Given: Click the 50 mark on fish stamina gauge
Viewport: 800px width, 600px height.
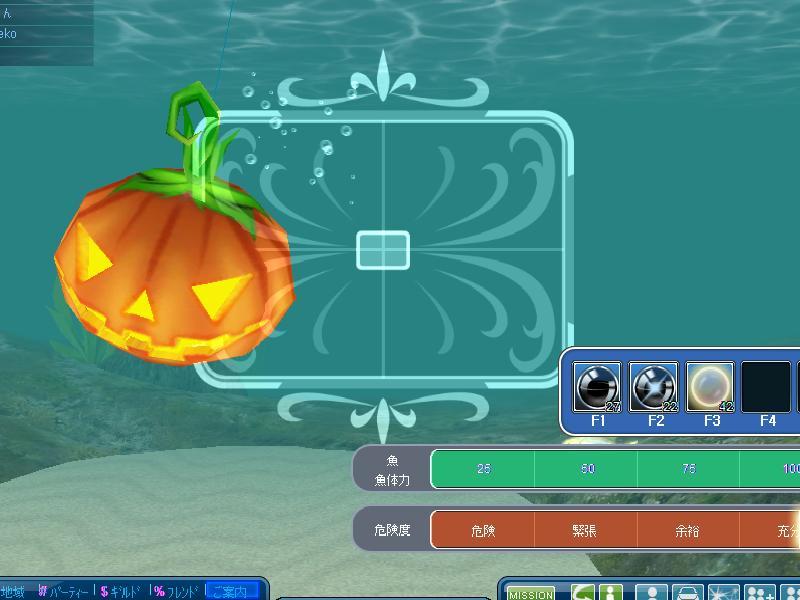Looking at the screenshot, I should (586, 469).
